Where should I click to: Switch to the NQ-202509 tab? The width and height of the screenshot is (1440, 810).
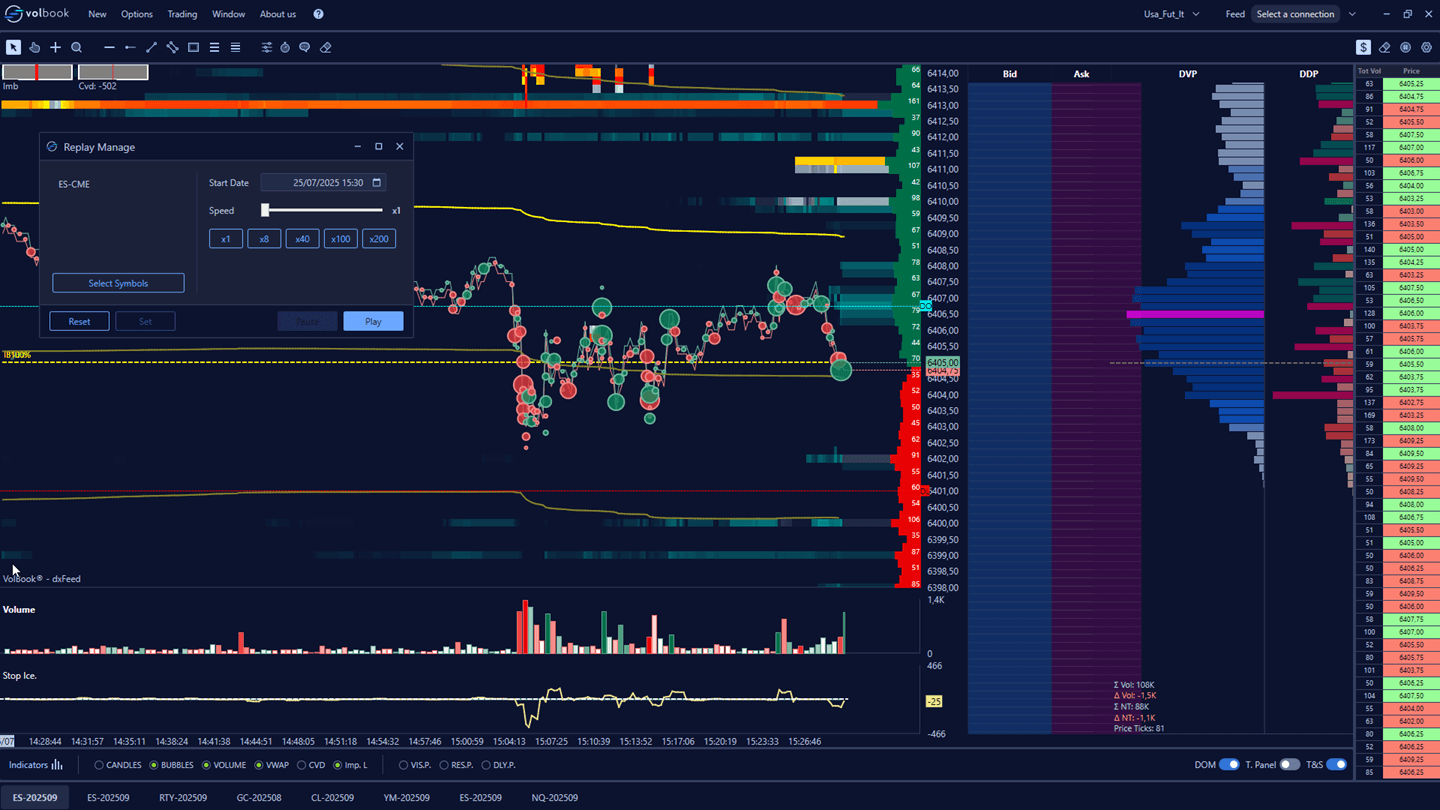pos(554,798)
